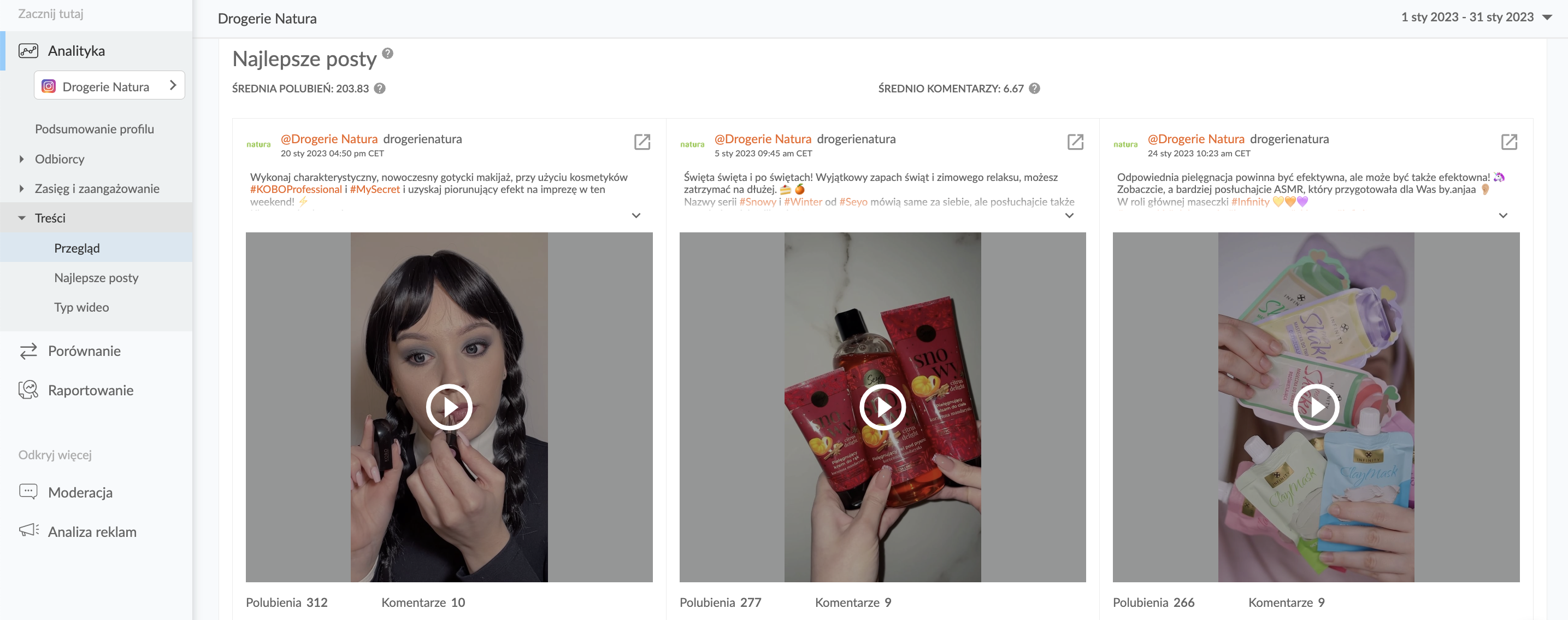
Task: Select Typ wideo menu item
Action: (81, 308)
